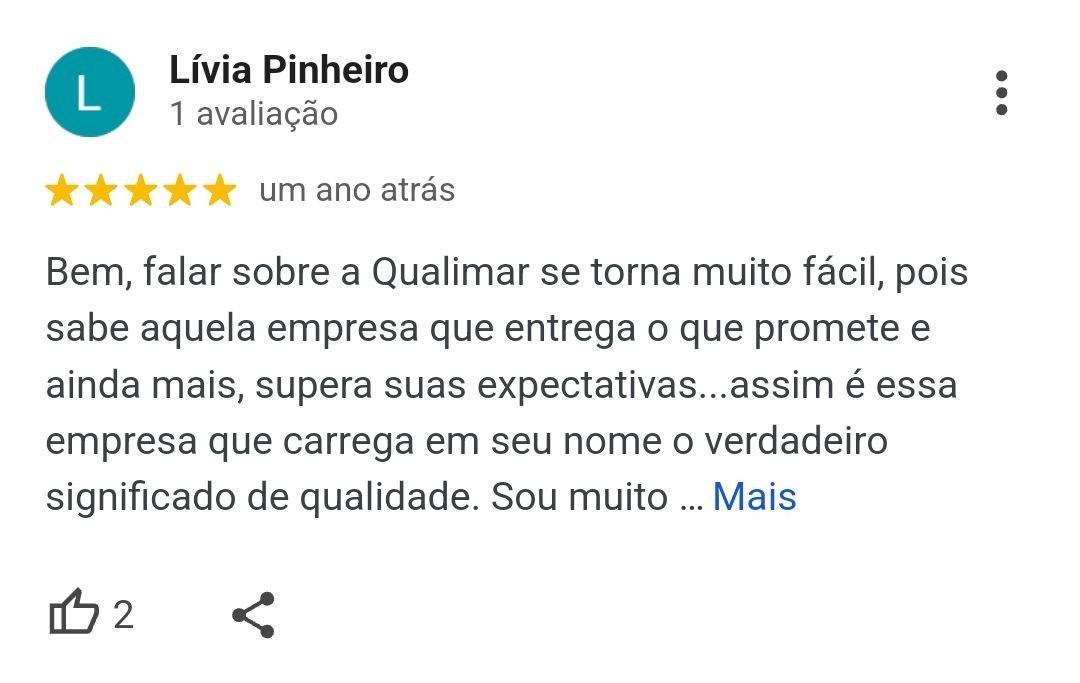Open the teal L profile avatar
Screen dimensions: 1080x683
[x=89, y=92]
